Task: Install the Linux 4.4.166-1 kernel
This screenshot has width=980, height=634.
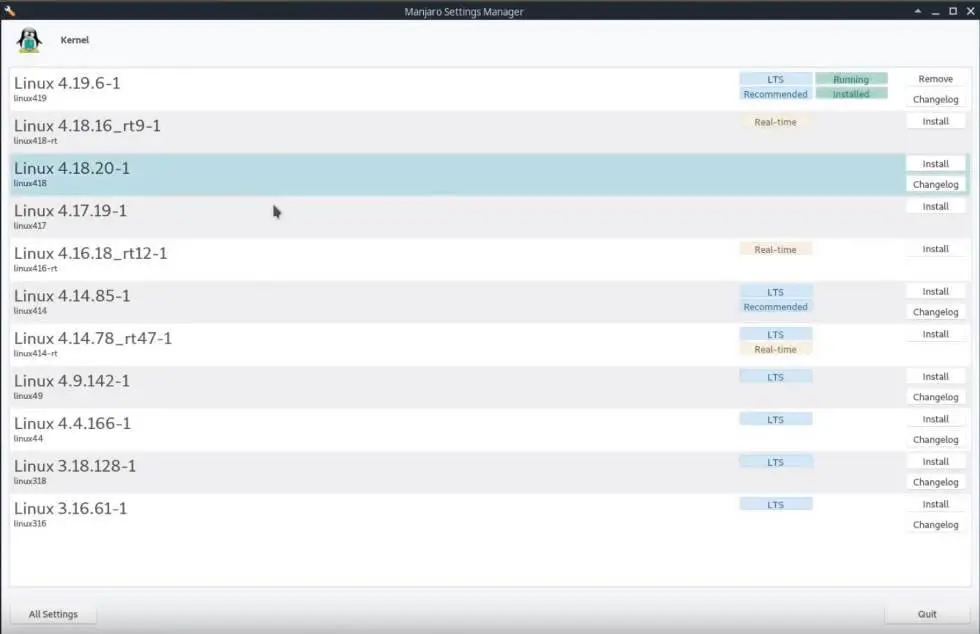Action: click(936, 419)
